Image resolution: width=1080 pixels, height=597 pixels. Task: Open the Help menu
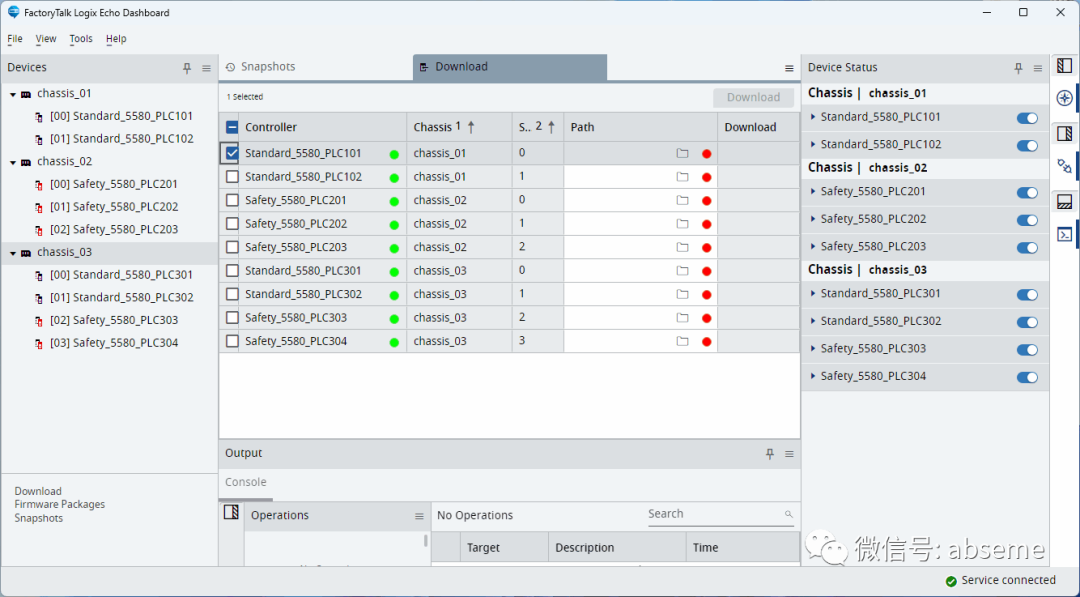116,39
